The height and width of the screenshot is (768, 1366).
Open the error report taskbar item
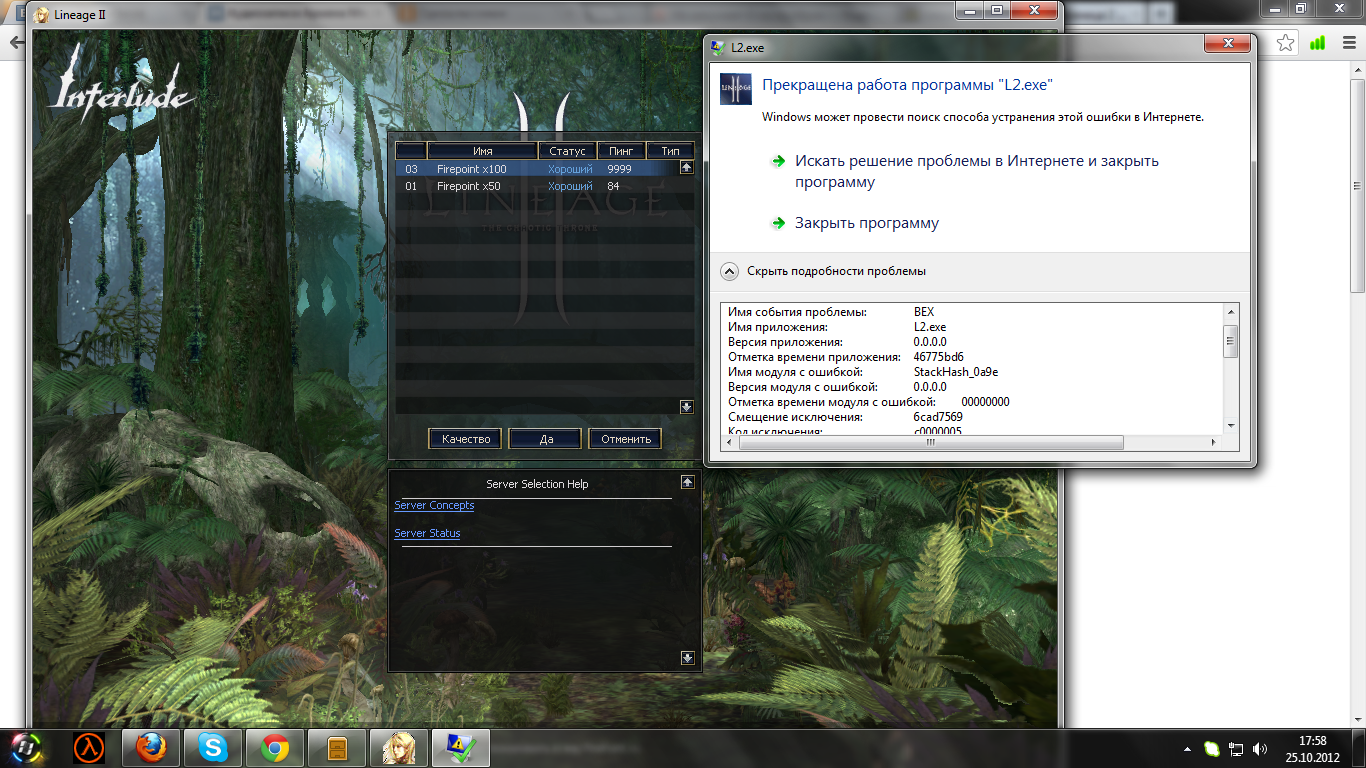(461, 747)
